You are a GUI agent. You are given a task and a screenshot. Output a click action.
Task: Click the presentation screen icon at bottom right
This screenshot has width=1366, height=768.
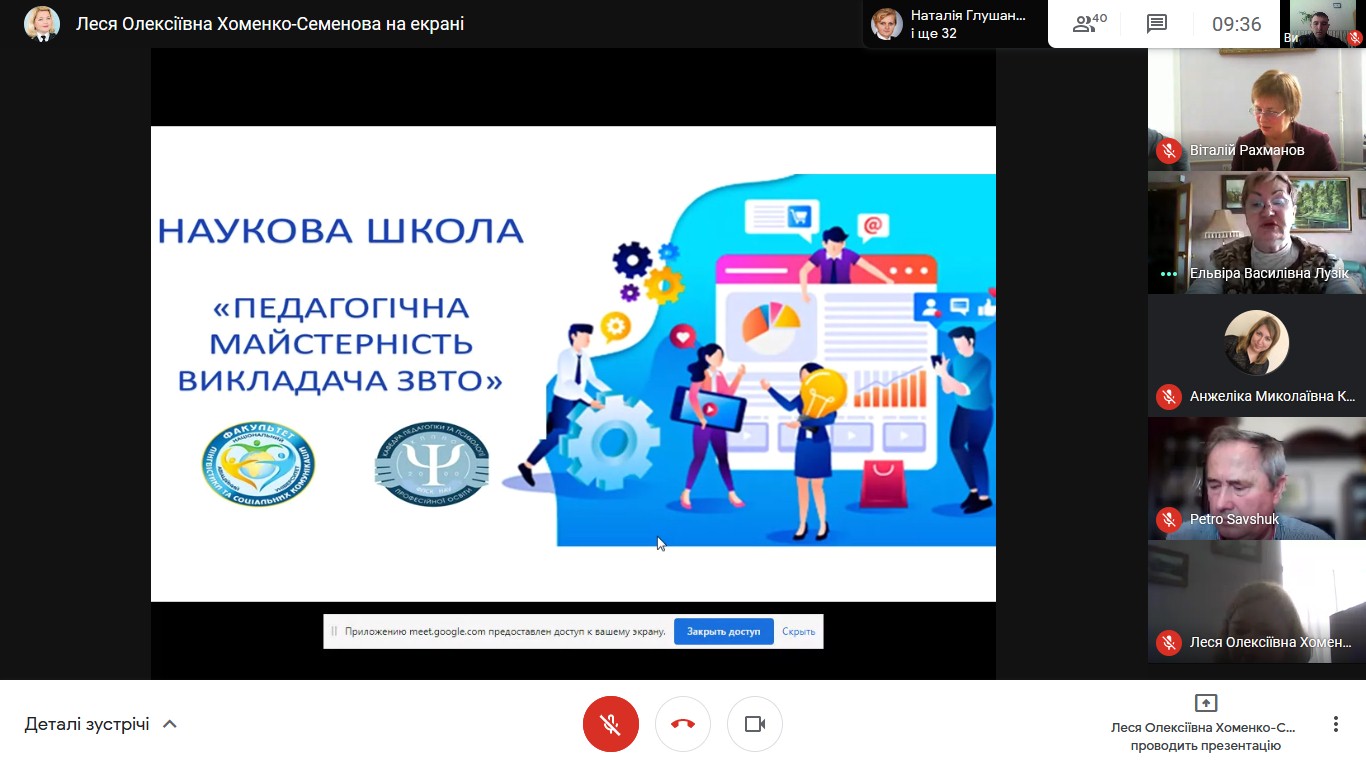[x=1206, y=703]
